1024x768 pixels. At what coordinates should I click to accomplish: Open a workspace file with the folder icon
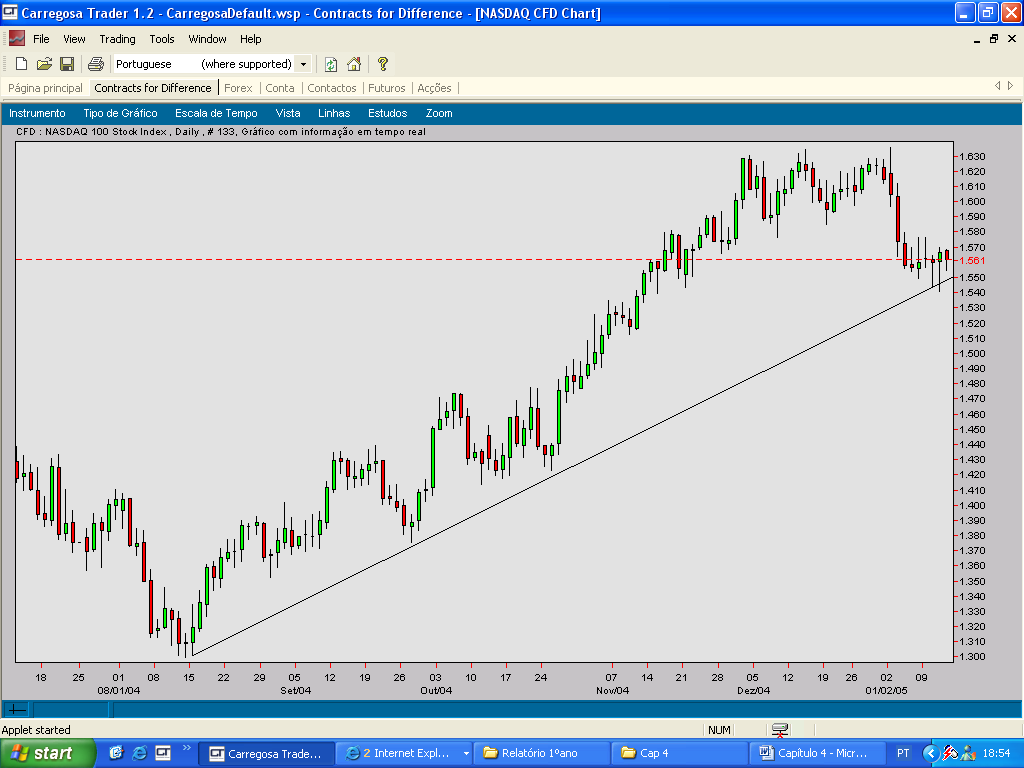coord(44,64)
